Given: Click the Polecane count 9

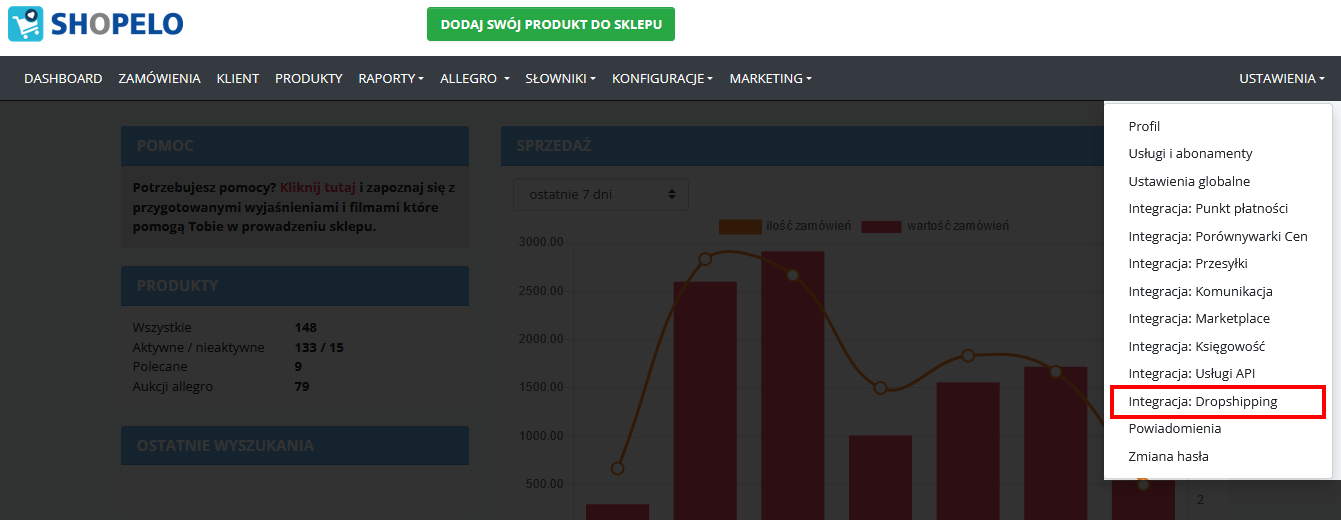Looking at the screenshot, I should (x=299, y=366).
